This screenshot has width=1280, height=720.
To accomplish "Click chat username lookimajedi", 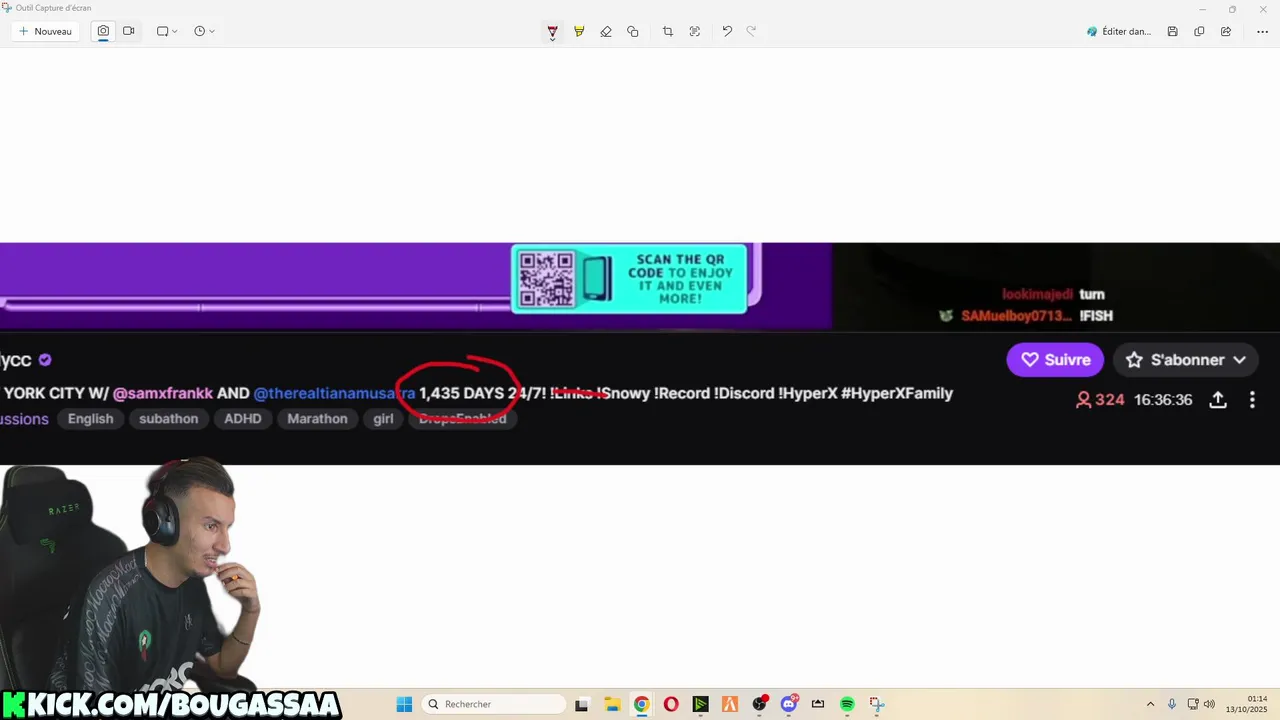I will pyautogui.click(x=1038, y=294).
